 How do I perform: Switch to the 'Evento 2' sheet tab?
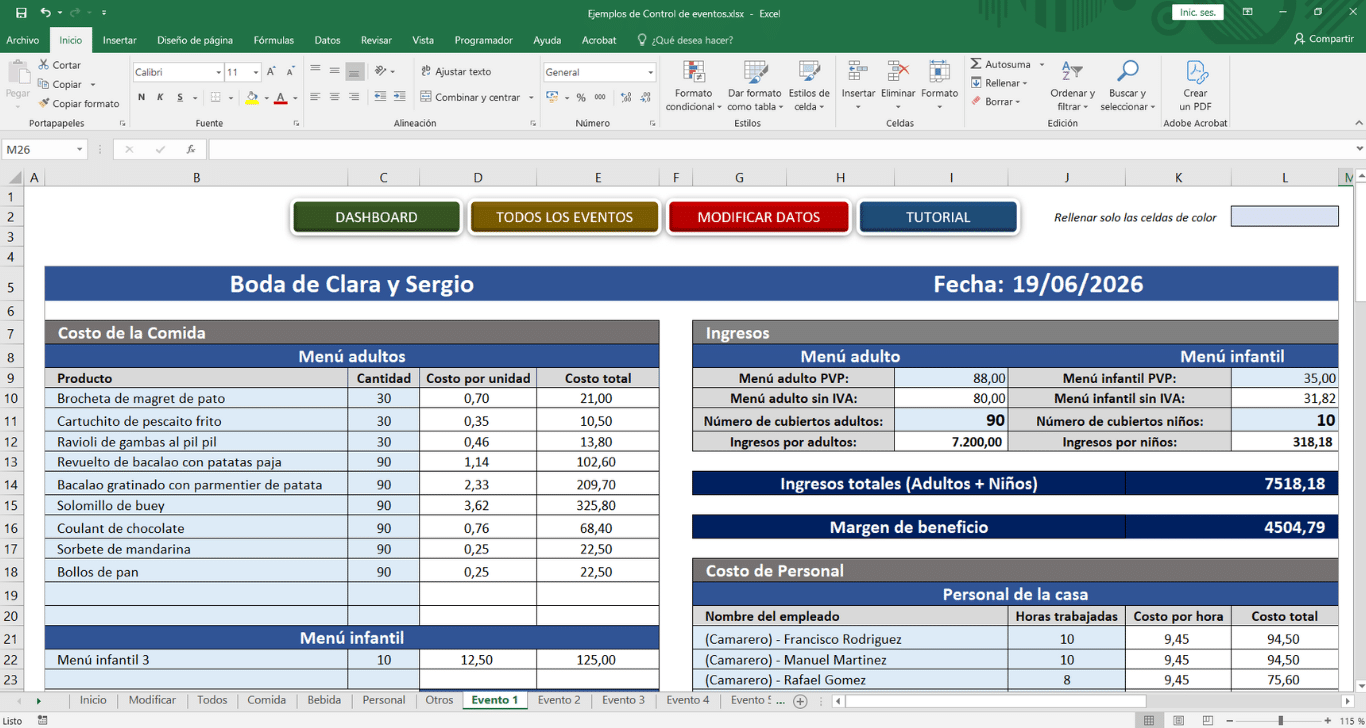tap(558, 700)
